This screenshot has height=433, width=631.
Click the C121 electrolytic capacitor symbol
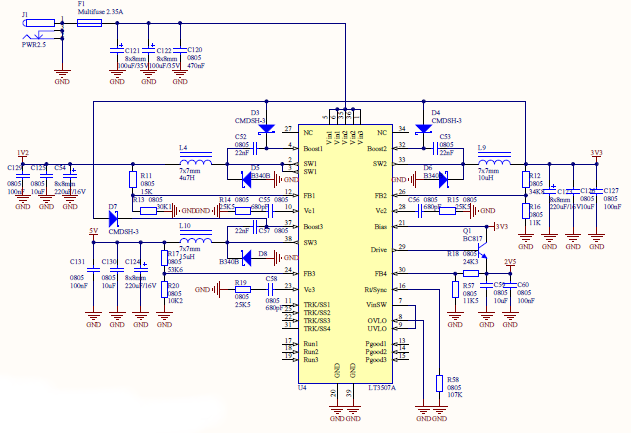(117, 50)
